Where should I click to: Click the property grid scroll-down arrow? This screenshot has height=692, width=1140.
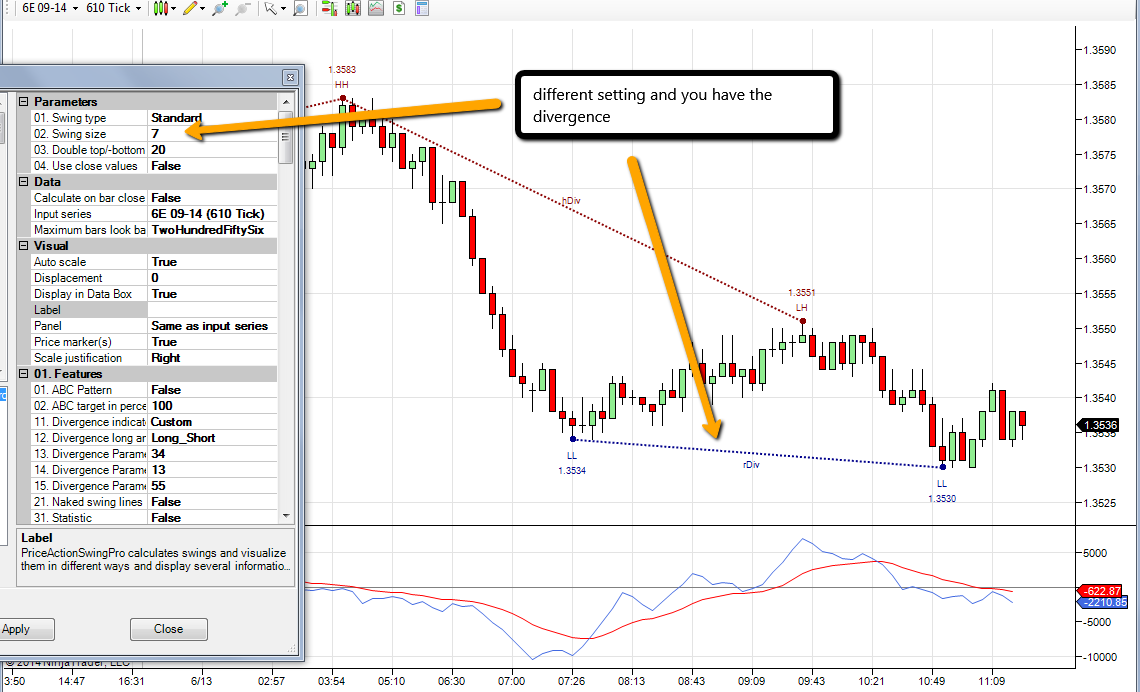point(286,516)
